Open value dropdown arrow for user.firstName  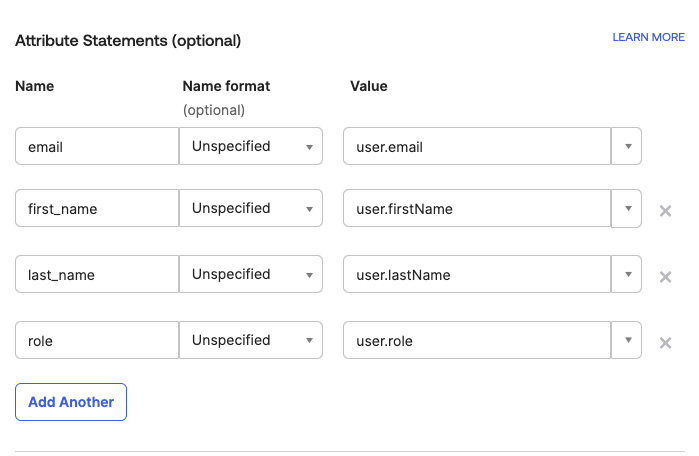point(627,208)
